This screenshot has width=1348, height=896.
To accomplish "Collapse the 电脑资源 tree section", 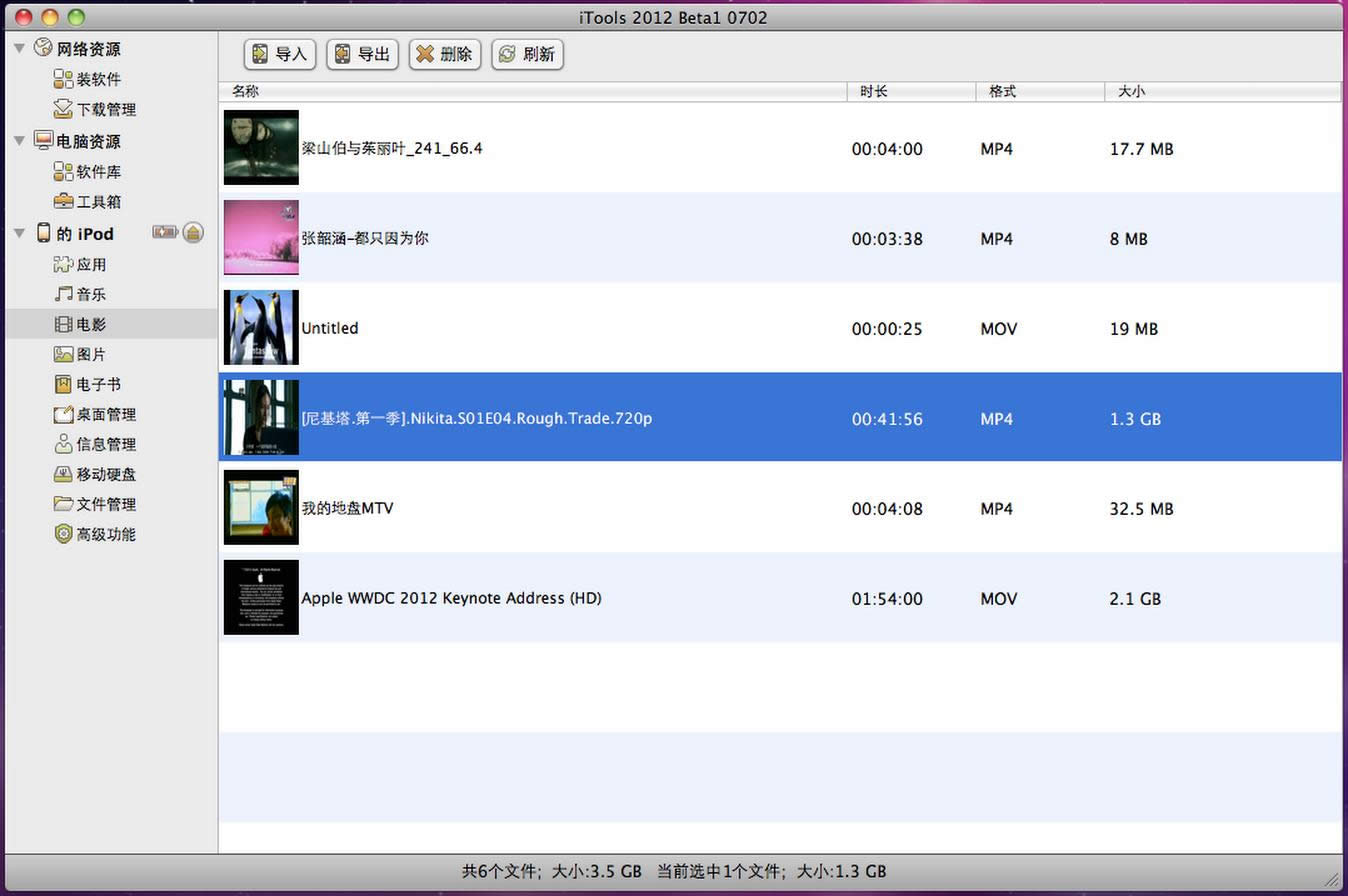I will coord(19,141).
